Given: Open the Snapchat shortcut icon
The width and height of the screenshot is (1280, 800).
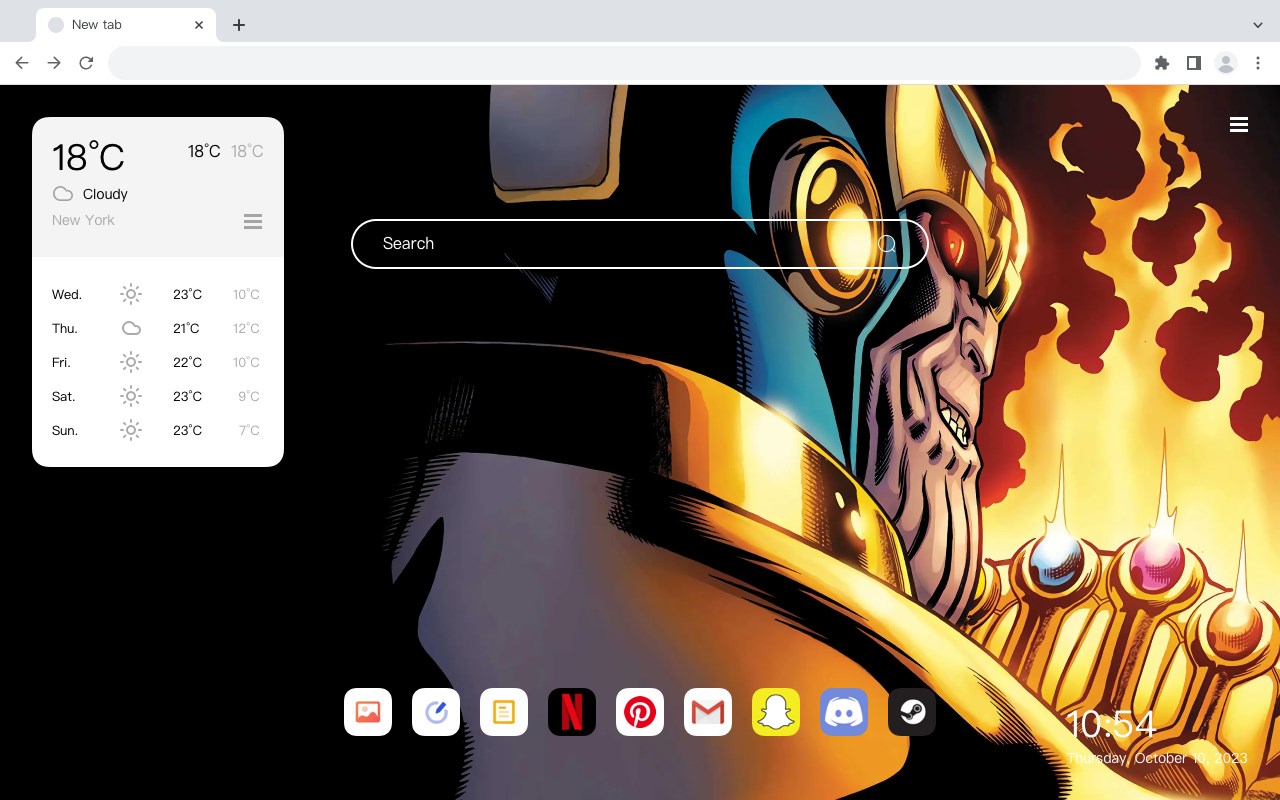Looking at the screenshot, I should click(776, 712).
